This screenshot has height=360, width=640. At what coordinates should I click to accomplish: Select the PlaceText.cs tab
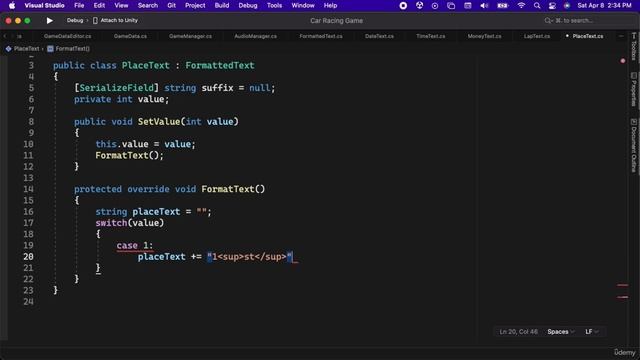(587, 36)
